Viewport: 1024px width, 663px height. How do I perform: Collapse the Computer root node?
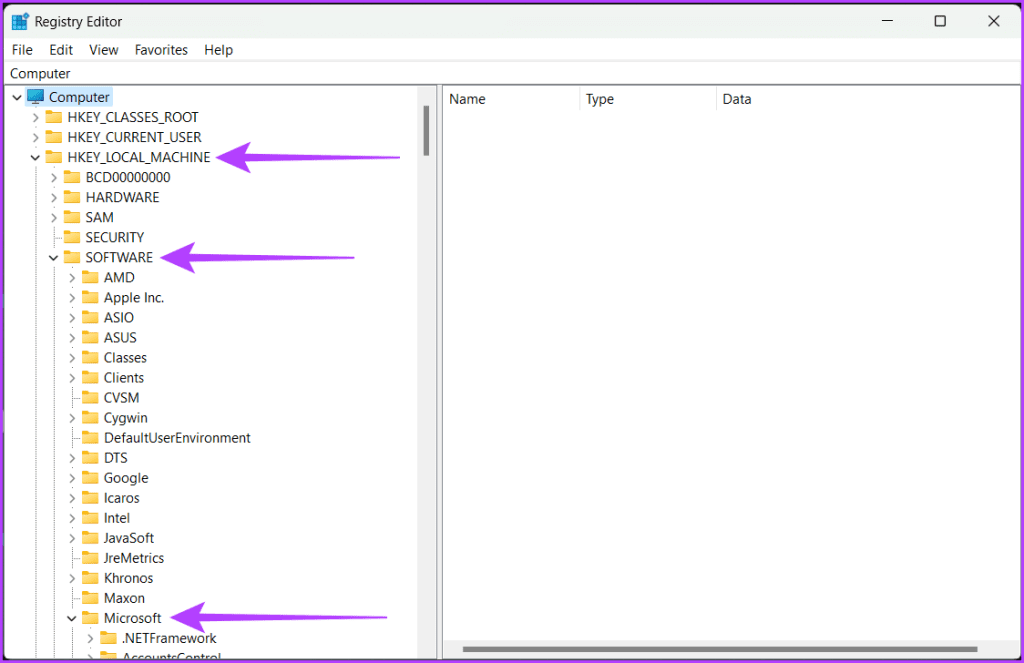click(x=17, y=97)
